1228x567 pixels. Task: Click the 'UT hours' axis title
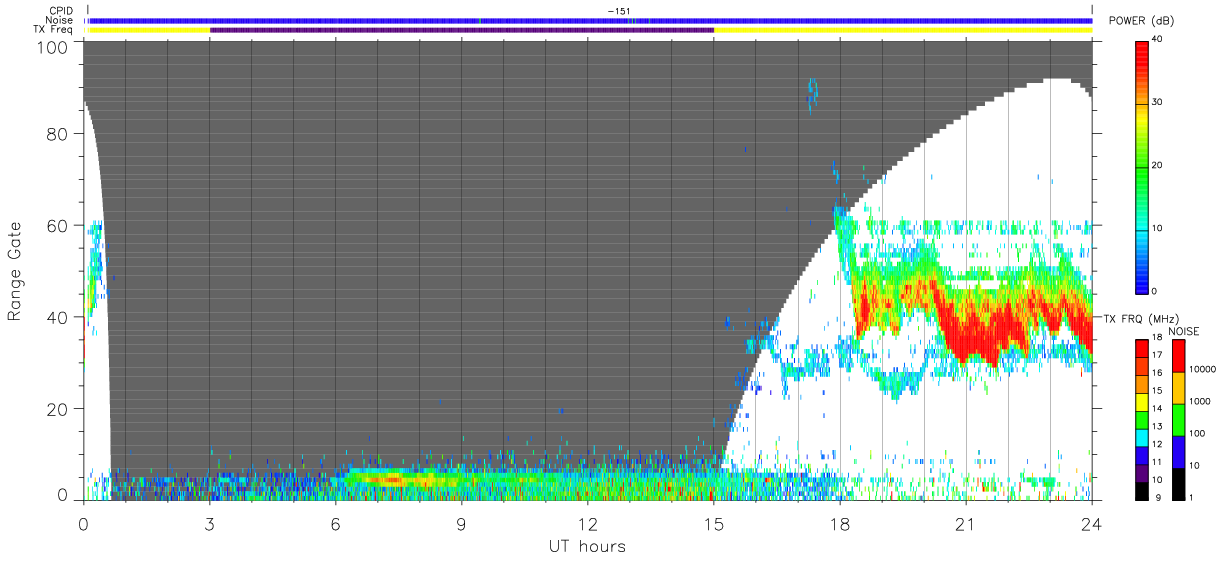586,546
